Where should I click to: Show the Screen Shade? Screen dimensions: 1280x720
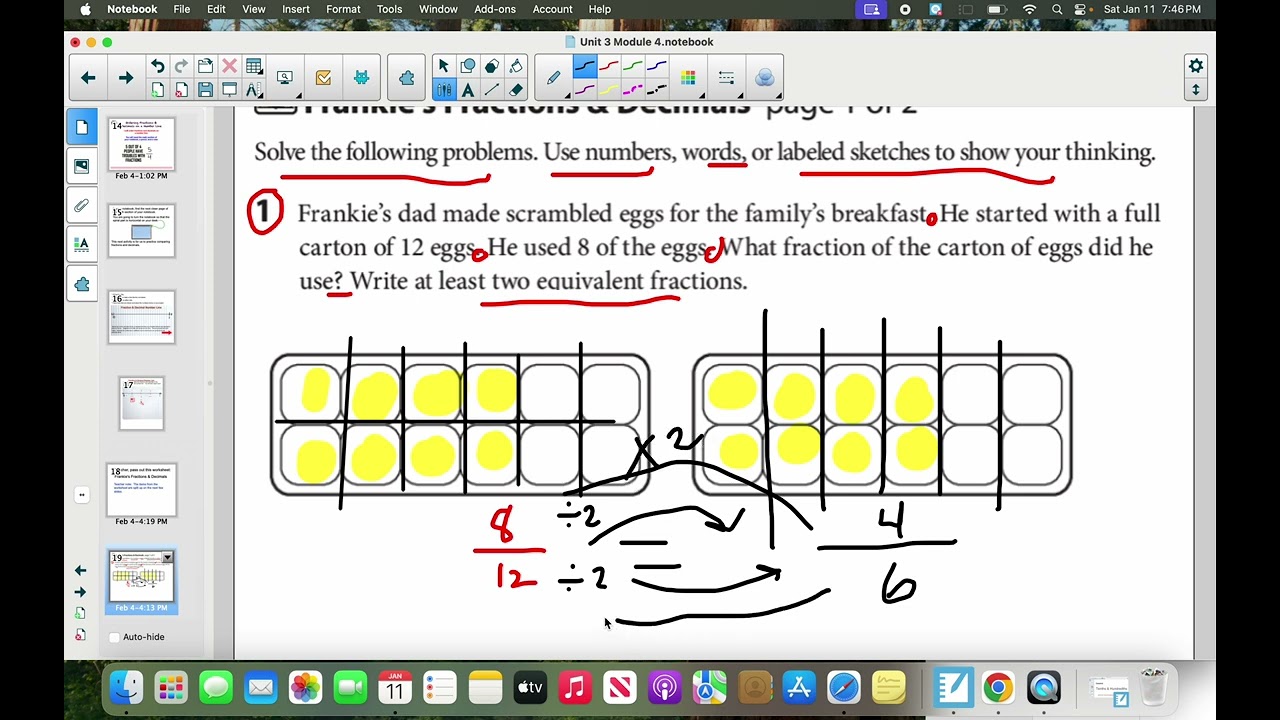point(229,90)
